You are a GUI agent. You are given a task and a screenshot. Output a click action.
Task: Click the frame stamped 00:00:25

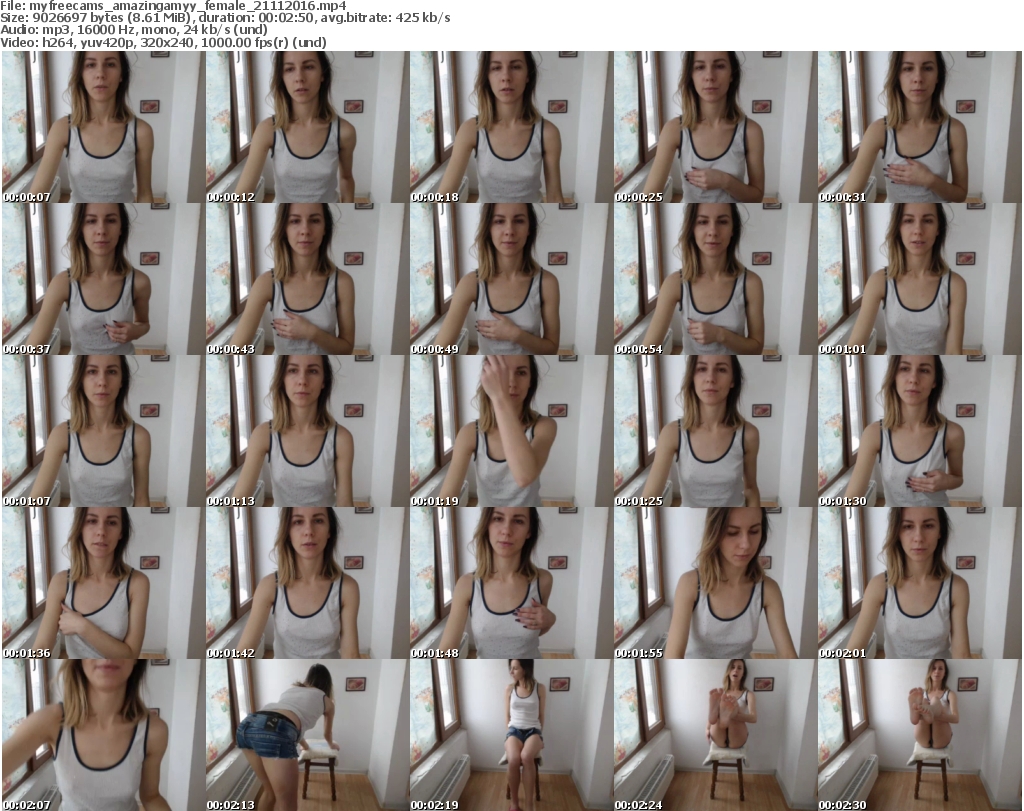coord(714,127)
